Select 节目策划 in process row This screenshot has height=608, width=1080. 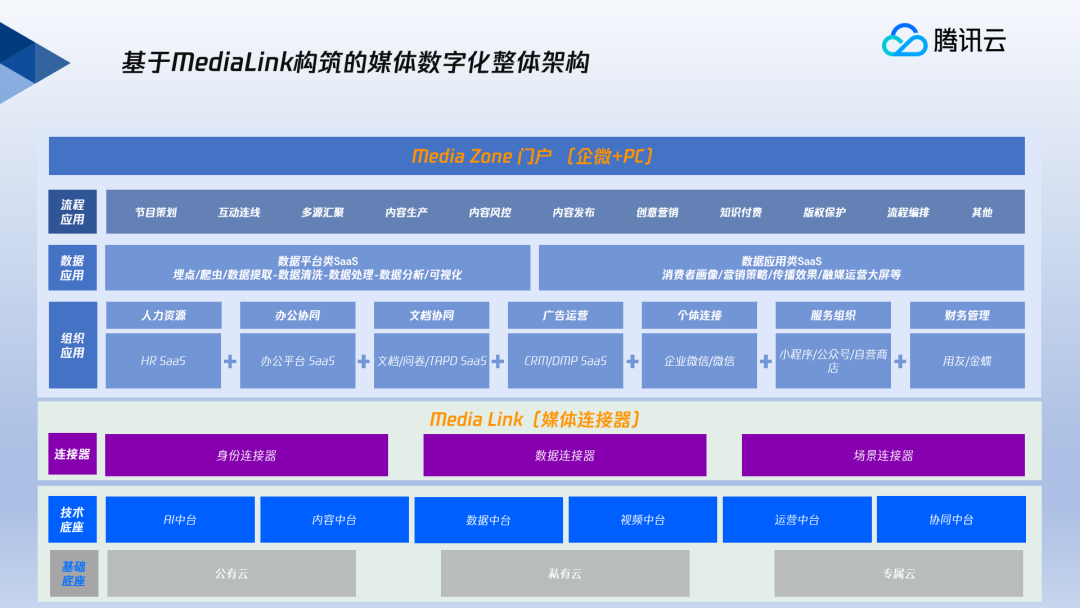point(156,212)
